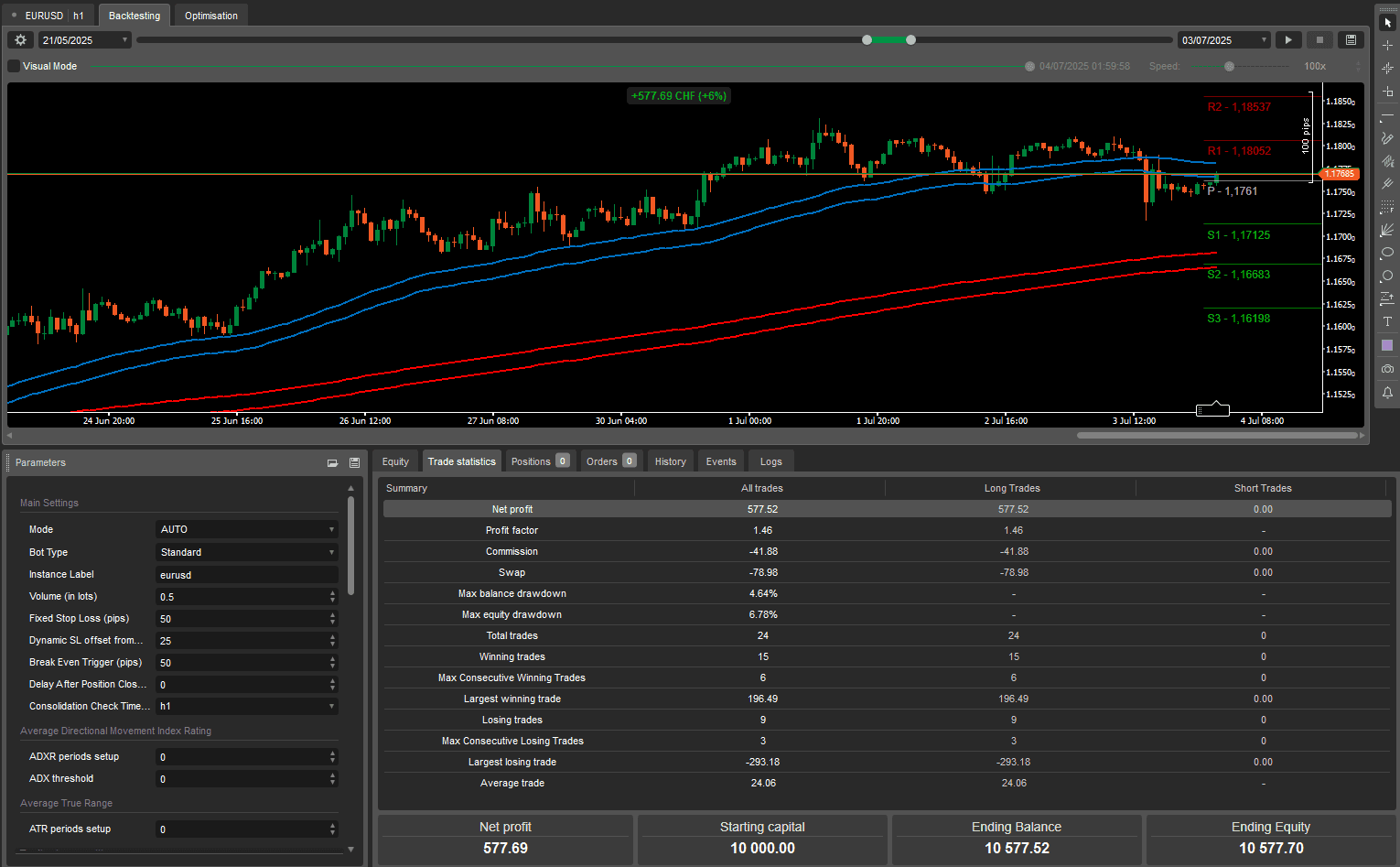Click Parameters panel scroll down arrow

point(350,850)
